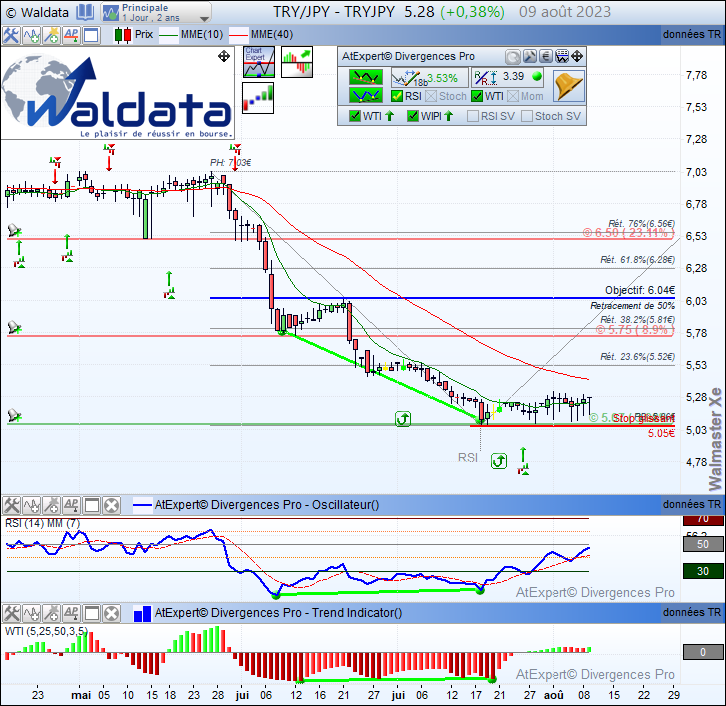Click the PH: 7,03€ label

pyautogui.click(x=231, y=162)
